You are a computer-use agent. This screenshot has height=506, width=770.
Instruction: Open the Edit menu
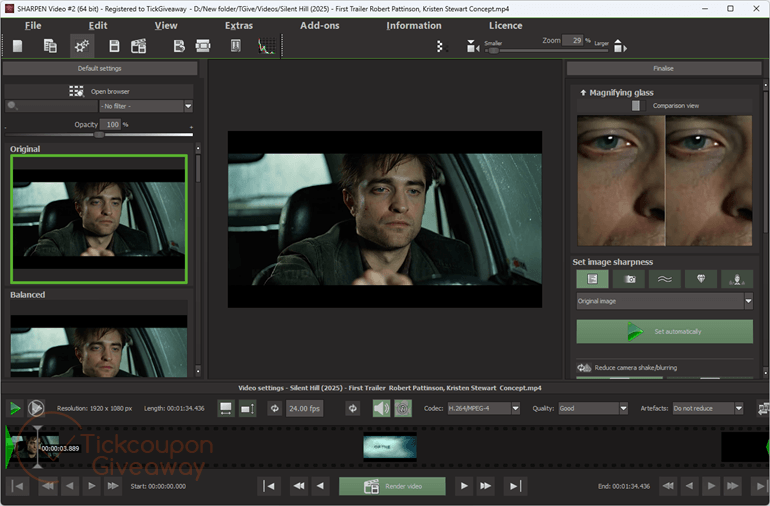click(x=98, y=26)
